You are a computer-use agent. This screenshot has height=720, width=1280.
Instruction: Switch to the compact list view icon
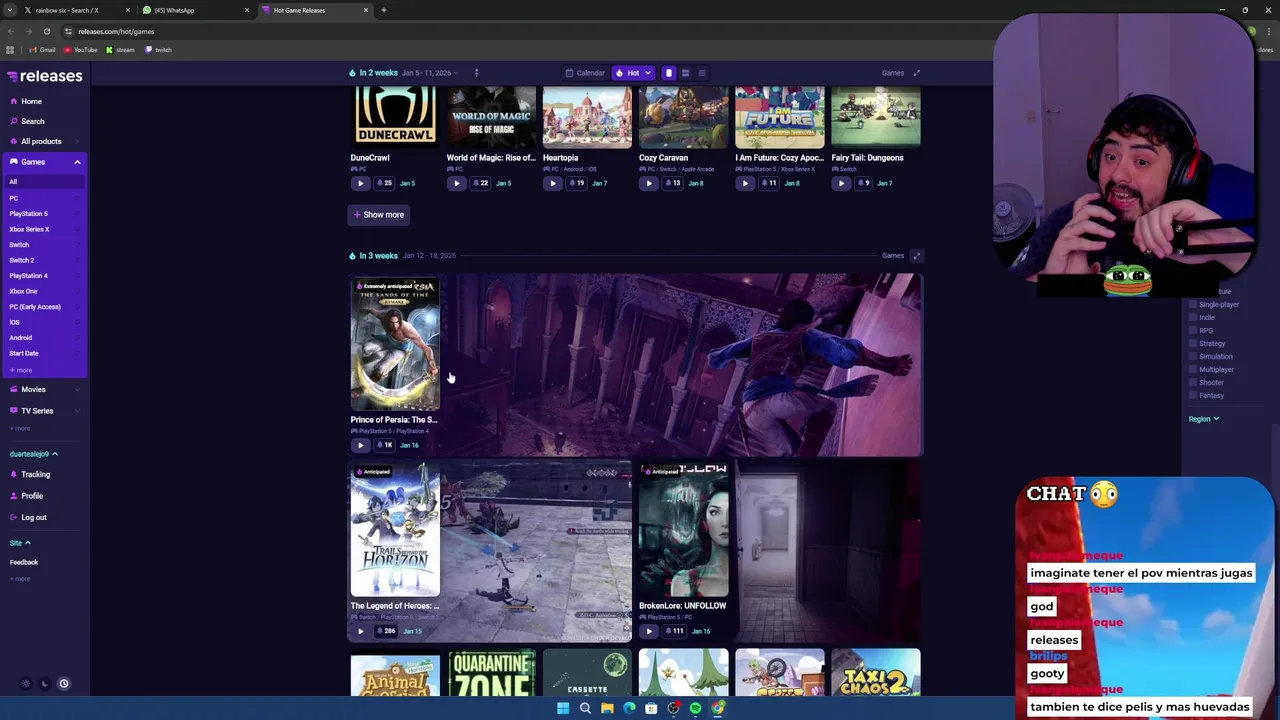pos(701,73)
